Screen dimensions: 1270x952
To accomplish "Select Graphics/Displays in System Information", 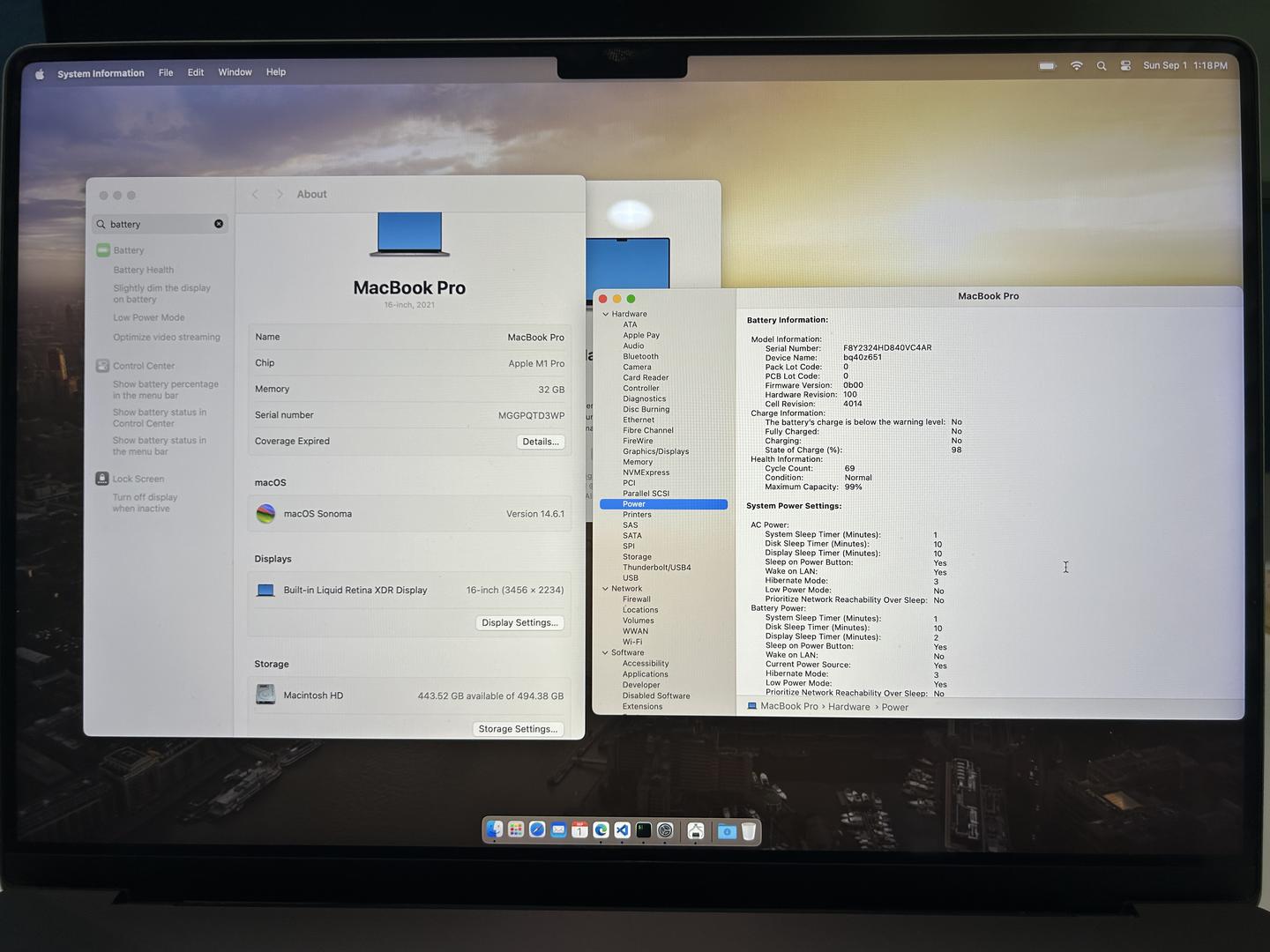I will click(655, 451).
